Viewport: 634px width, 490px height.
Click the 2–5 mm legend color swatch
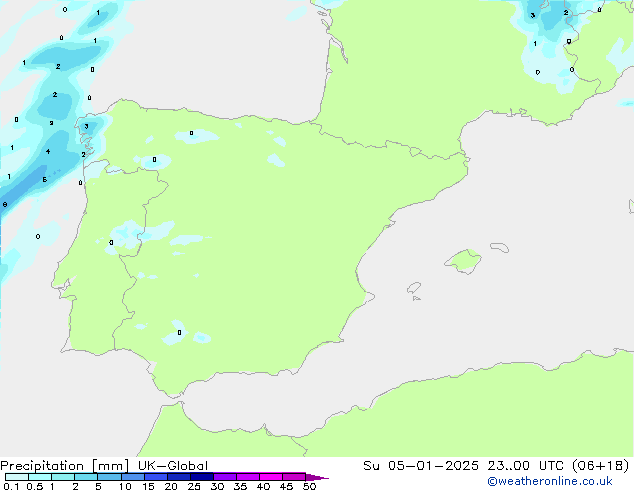click(x=86, y=477)
